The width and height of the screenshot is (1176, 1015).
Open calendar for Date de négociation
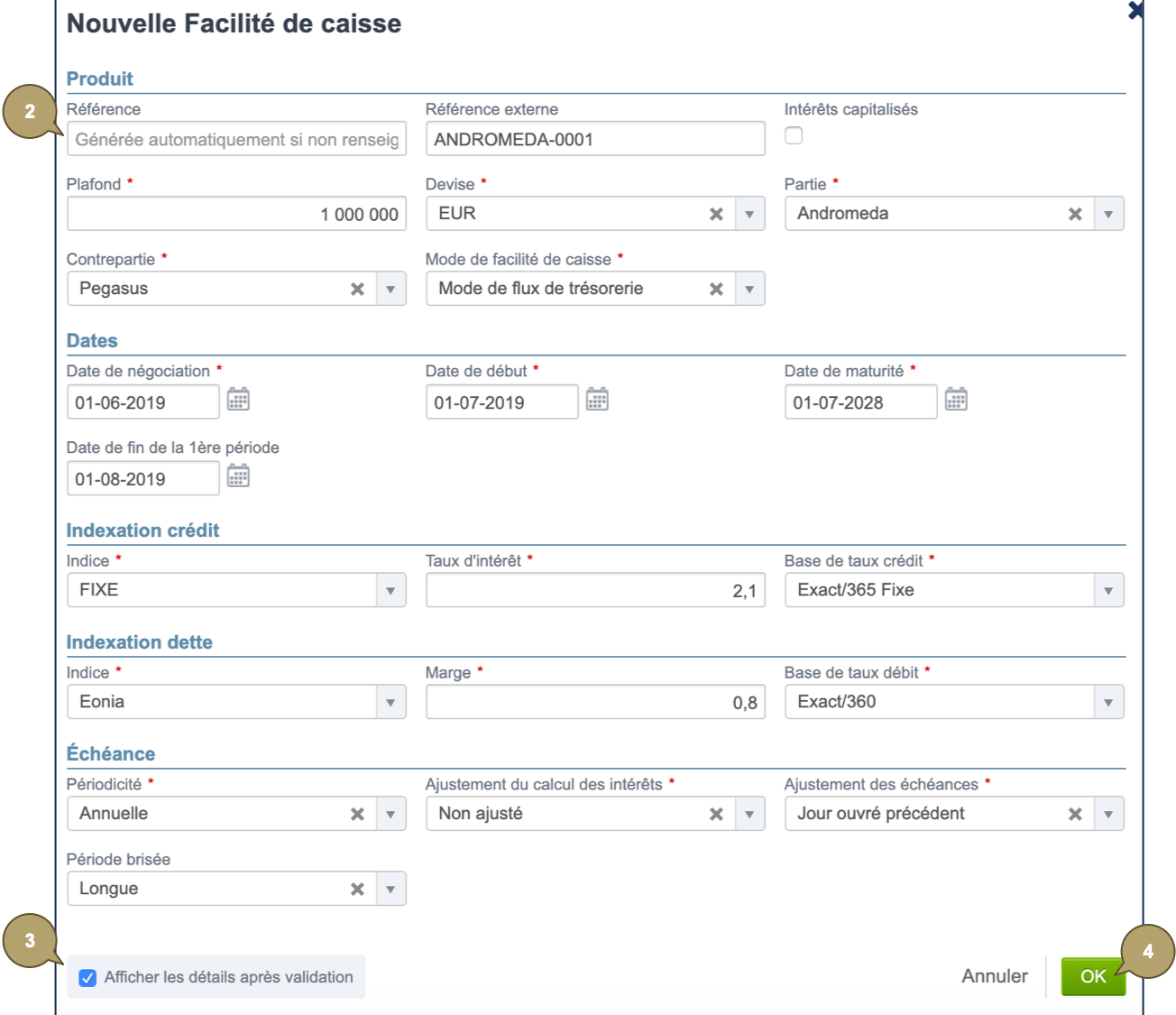238,400
